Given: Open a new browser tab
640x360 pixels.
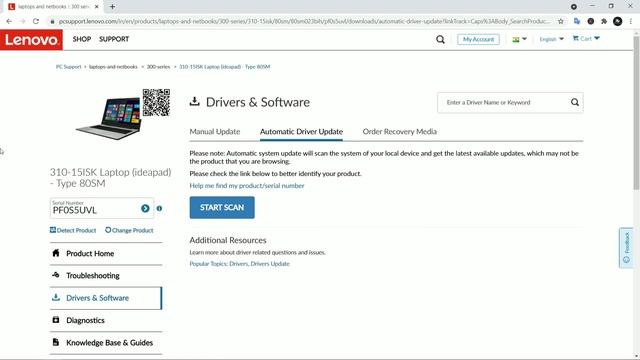Looking at the screenshot, I should [112, 7].
